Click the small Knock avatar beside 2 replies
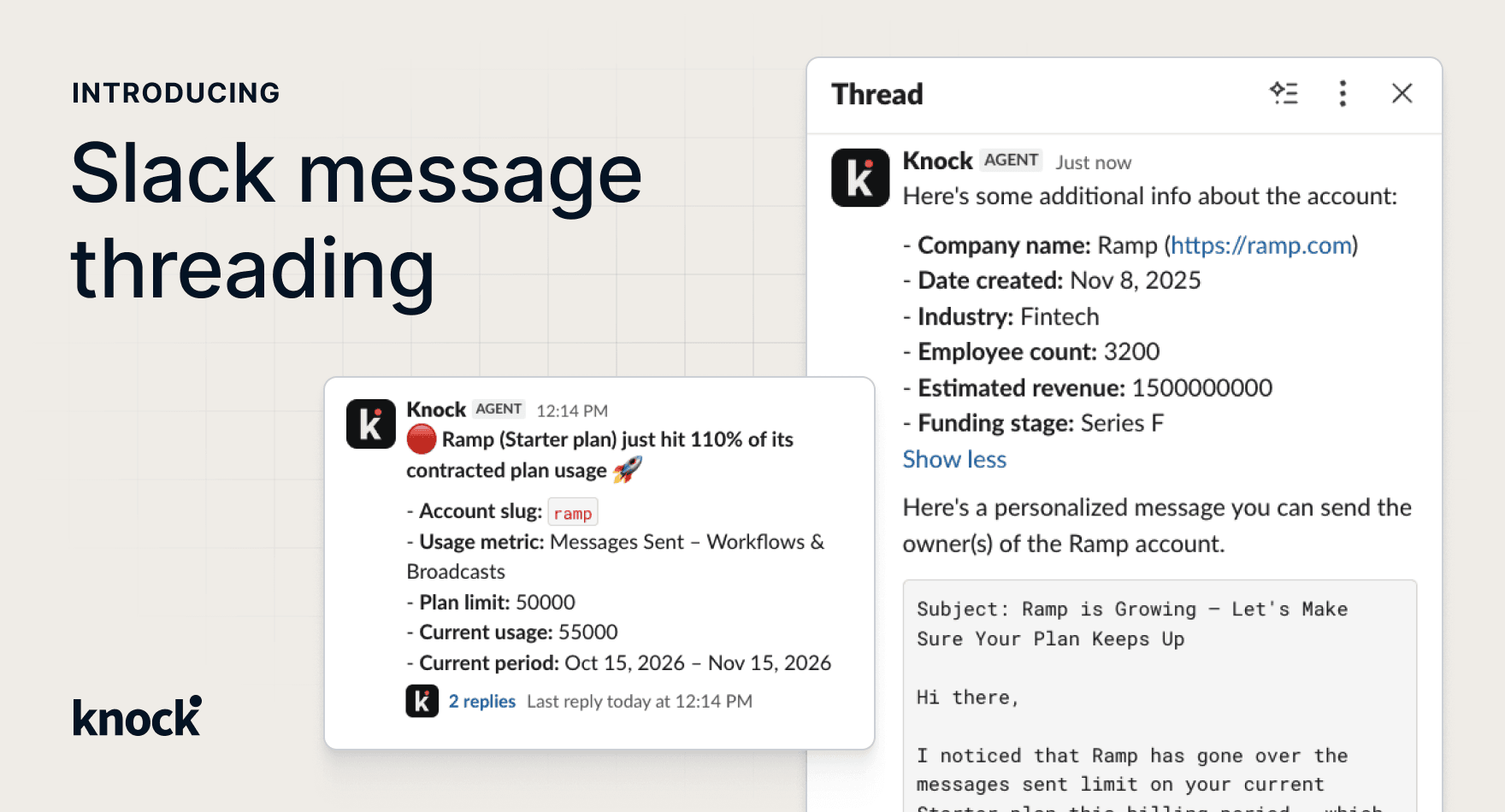Viewport: 1505px width, 812px height. [x=422, y=701]
